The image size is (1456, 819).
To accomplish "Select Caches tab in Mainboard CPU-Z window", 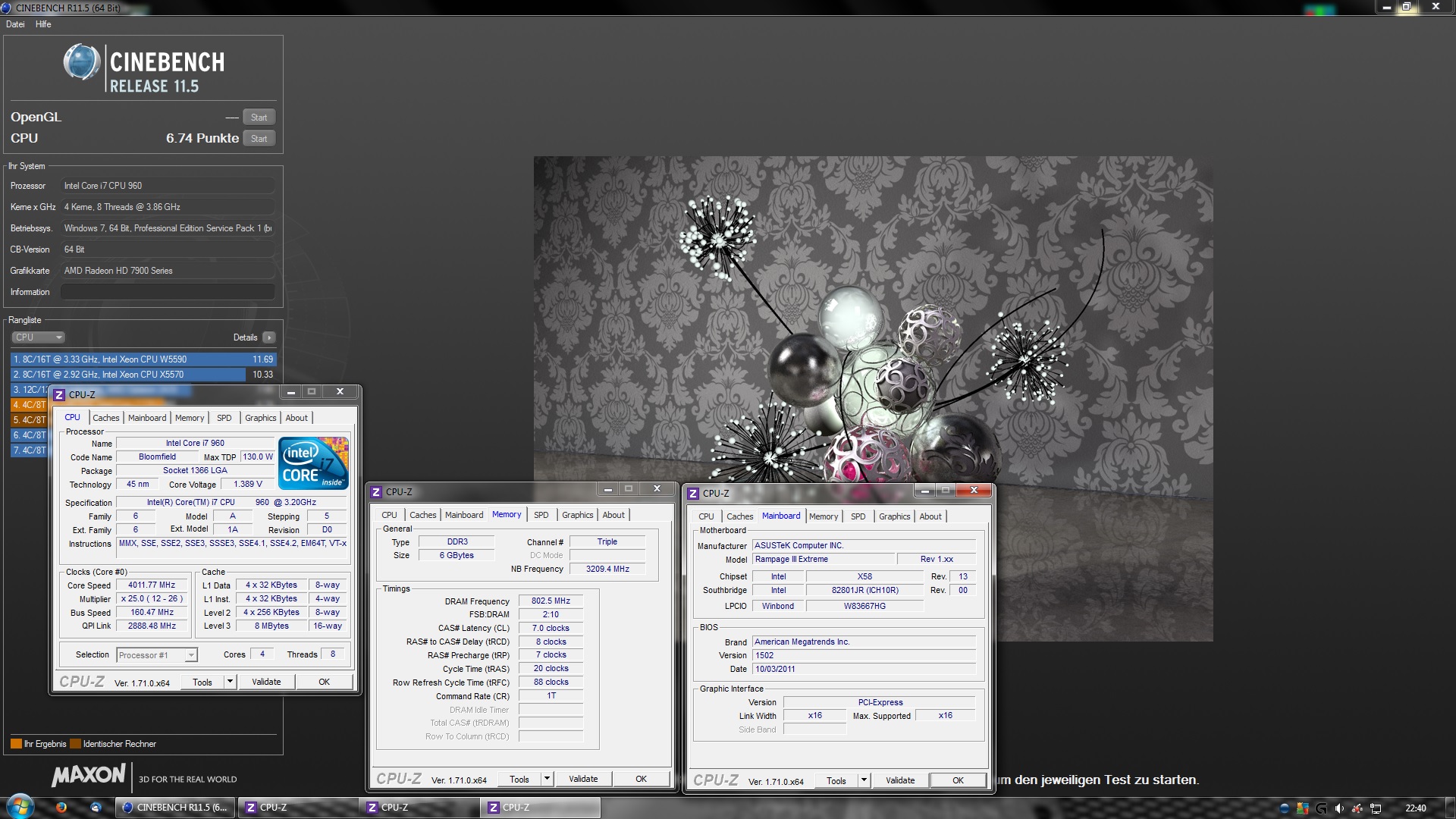I will click(740, 516).
